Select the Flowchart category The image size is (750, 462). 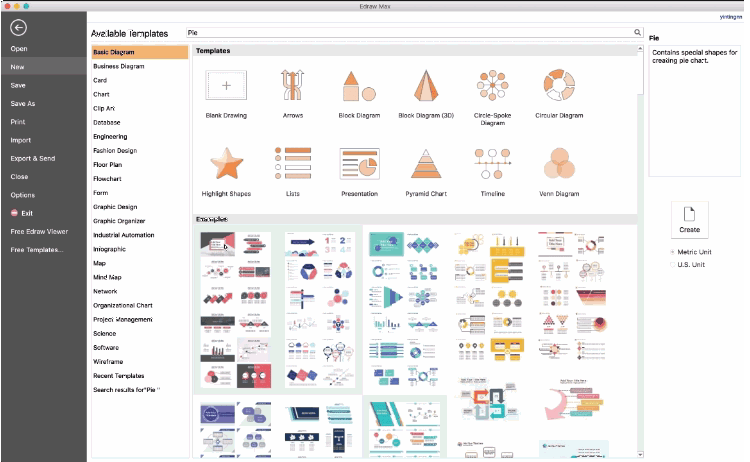point(107,179)
